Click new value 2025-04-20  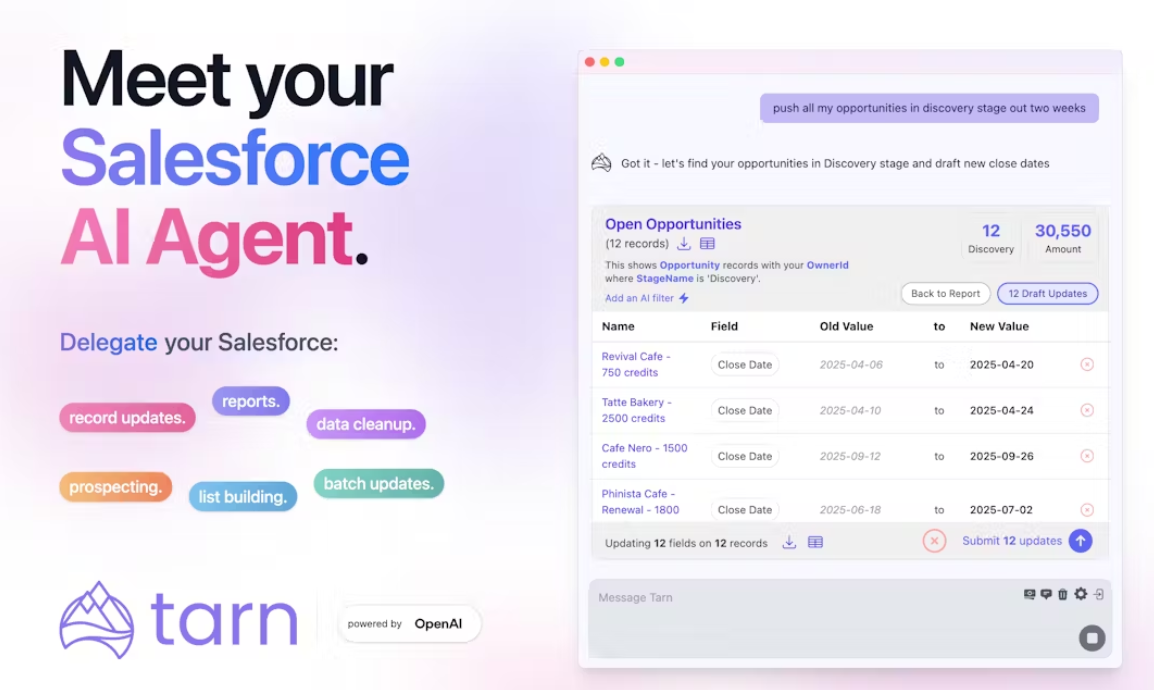[1002, 364]
